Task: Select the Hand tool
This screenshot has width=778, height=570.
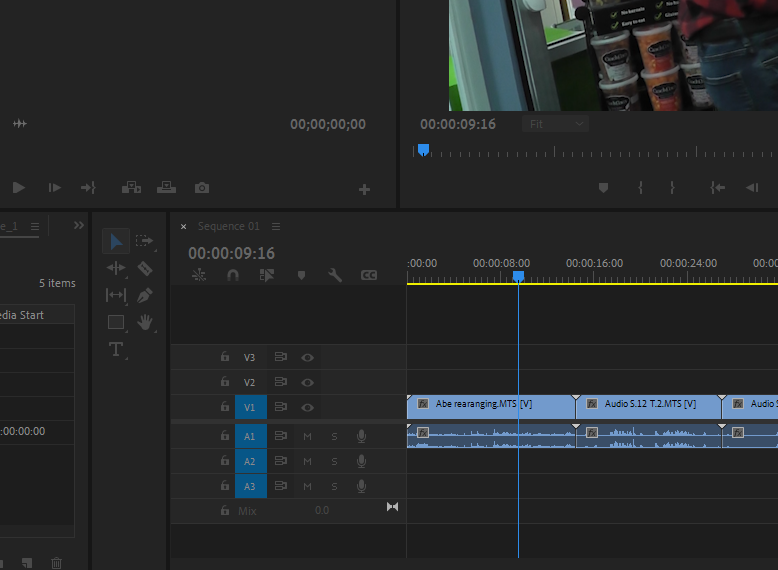Action: 145,322
